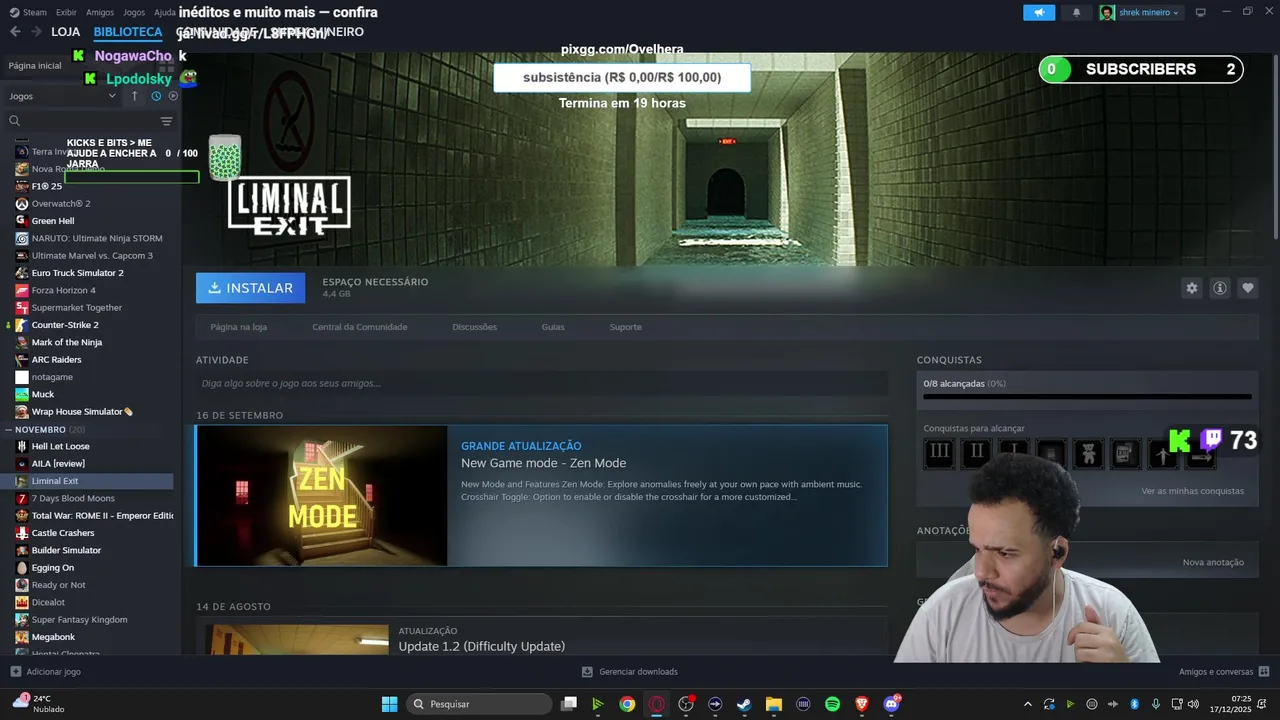Open the Exibir menu
1280x720 pixels.
pyautogui.click(x=66, y=12)
